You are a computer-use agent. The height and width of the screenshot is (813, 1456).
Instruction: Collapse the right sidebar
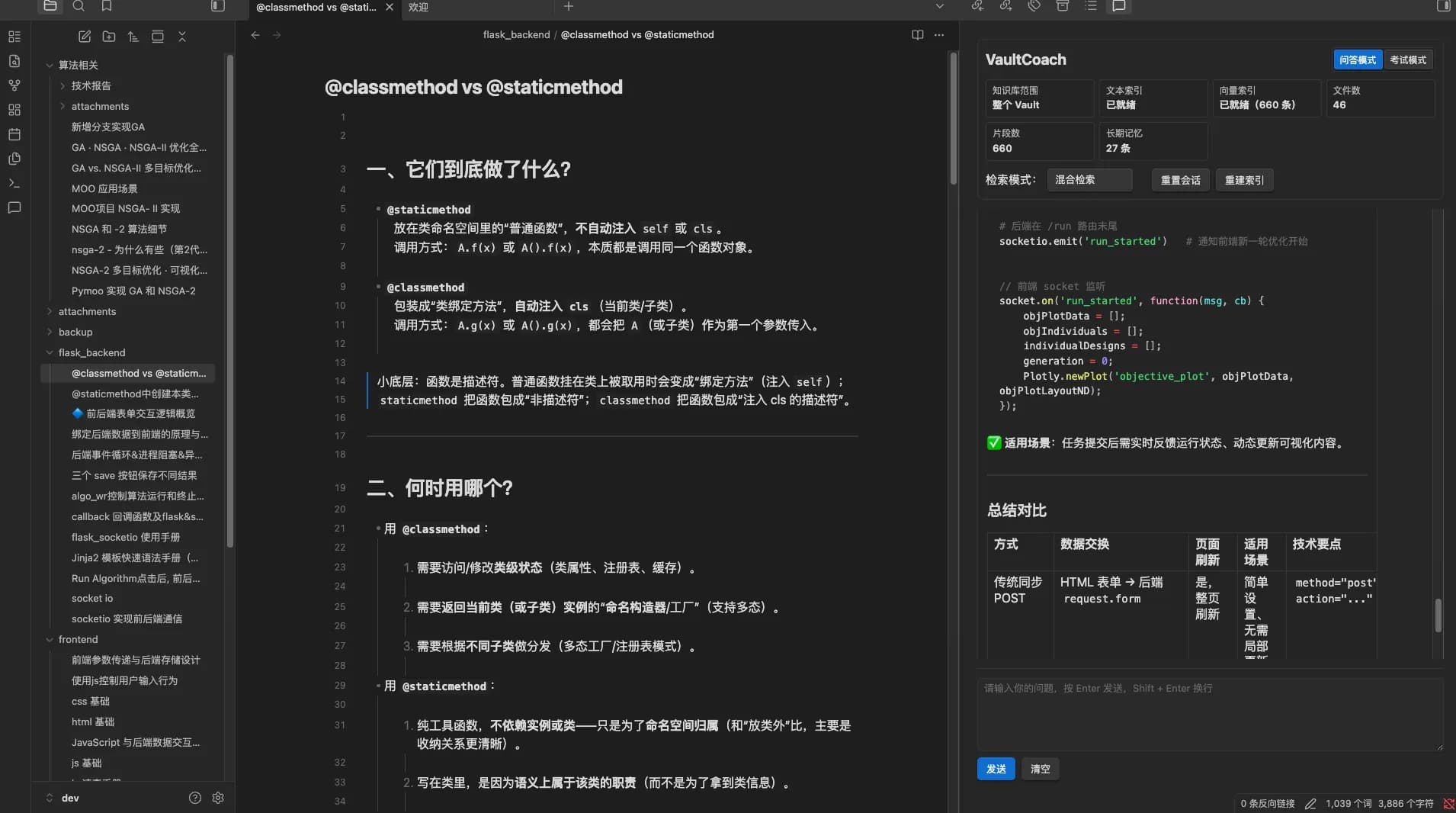click(1443, 6)
